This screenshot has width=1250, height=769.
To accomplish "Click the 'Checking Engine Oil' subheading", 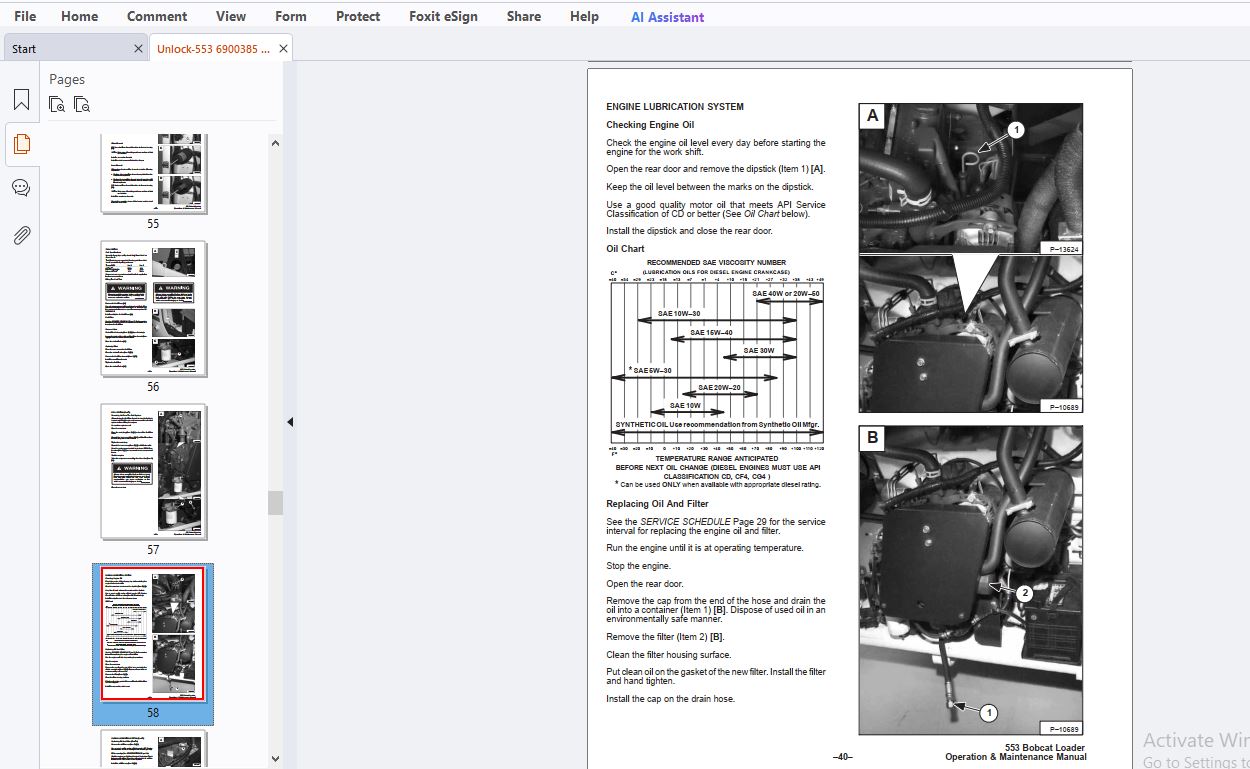I will (650, 125).
